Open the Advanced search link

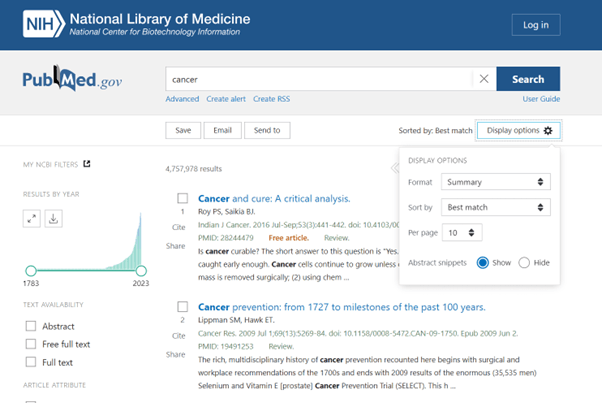tap(182, 99)
